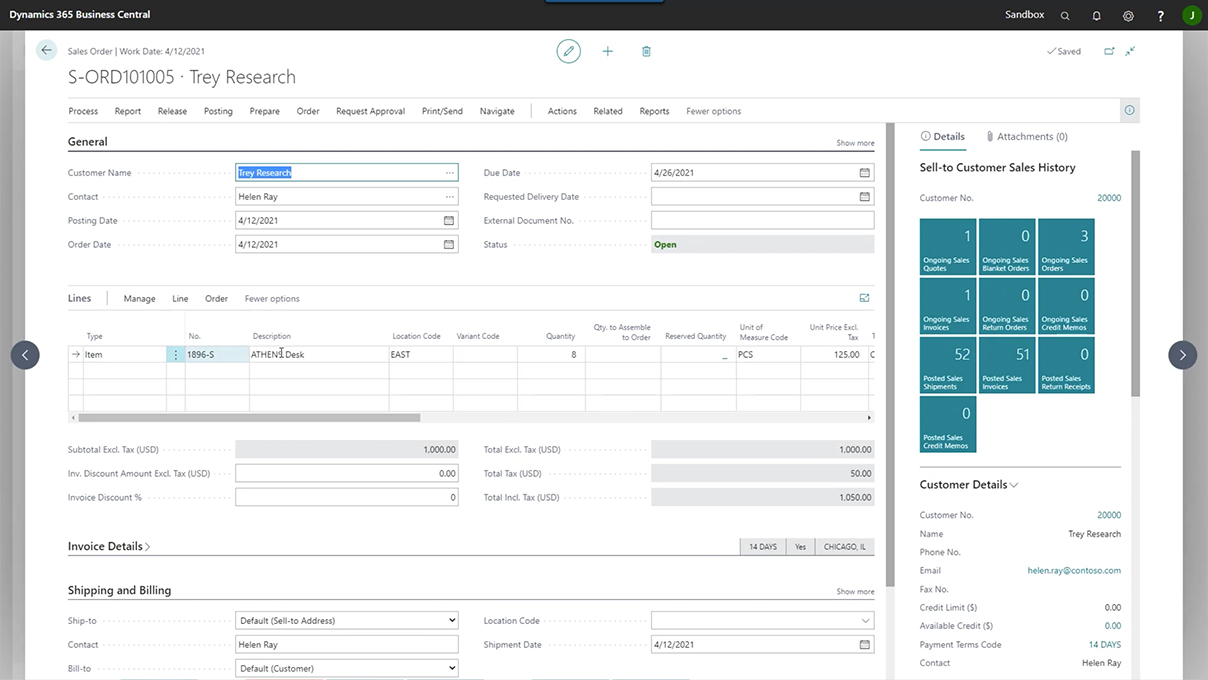Open the page in a new window
1208x680 pixels.
click(x=1109, y=51)
